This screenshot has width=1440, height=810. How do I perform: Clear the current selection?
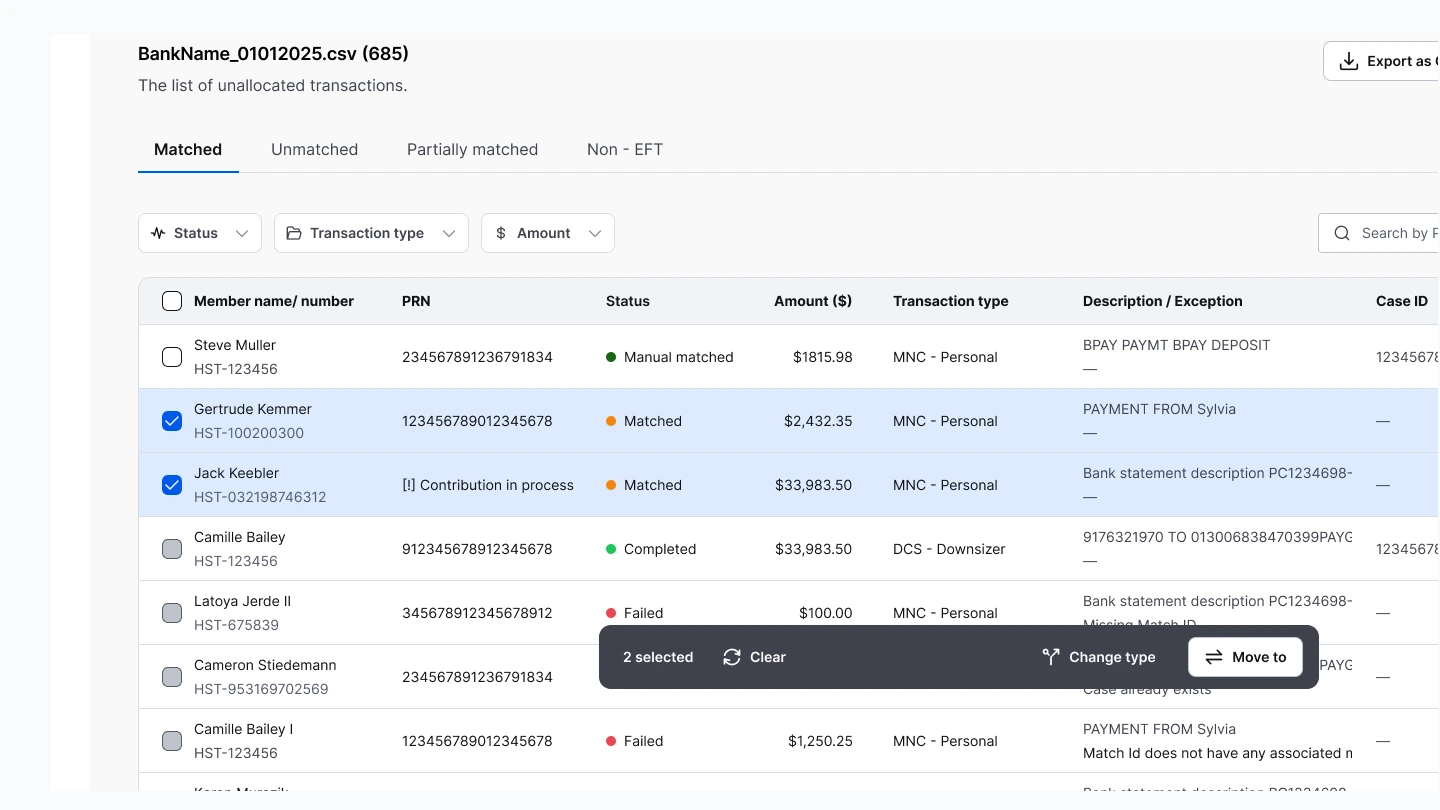tap(754, 657)
